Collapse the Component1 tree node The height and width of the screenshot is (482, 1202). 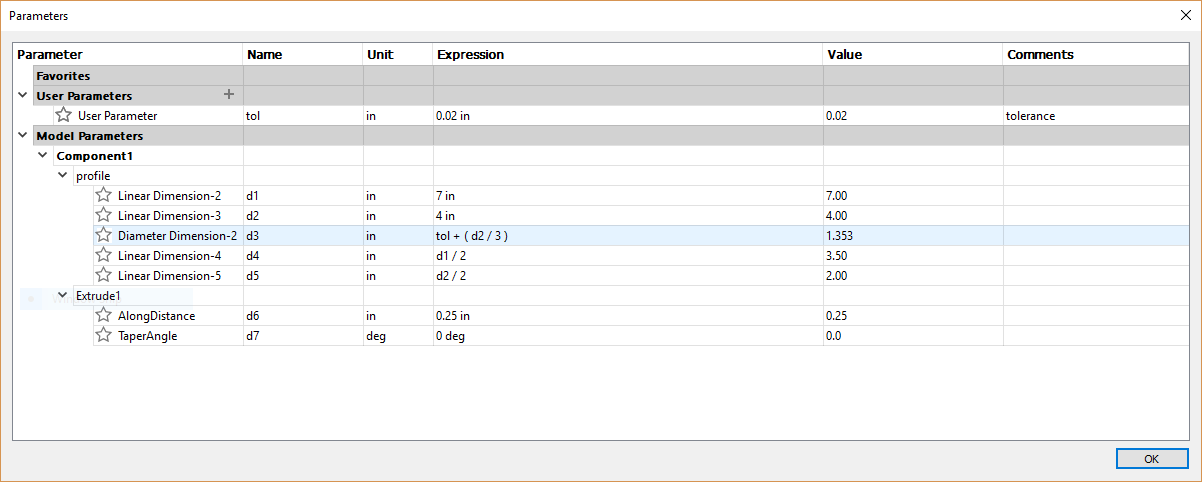[42, 155]
